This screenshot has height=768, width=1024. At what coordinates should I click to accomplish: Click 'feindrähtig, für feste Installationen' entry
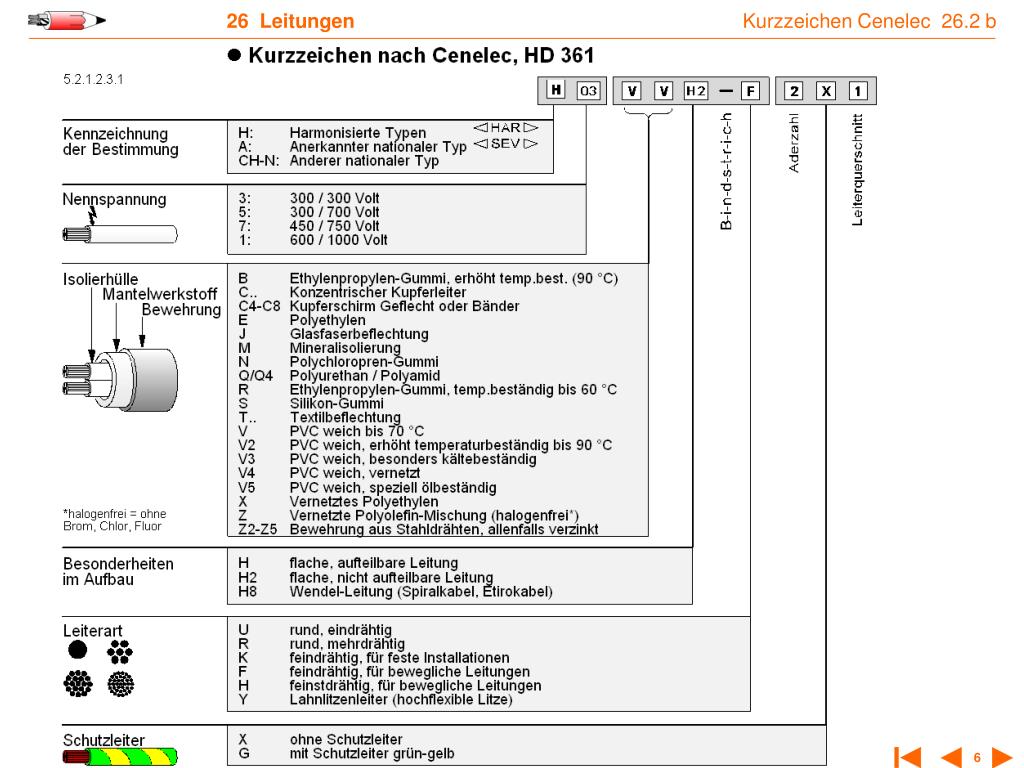pos(400,658)
